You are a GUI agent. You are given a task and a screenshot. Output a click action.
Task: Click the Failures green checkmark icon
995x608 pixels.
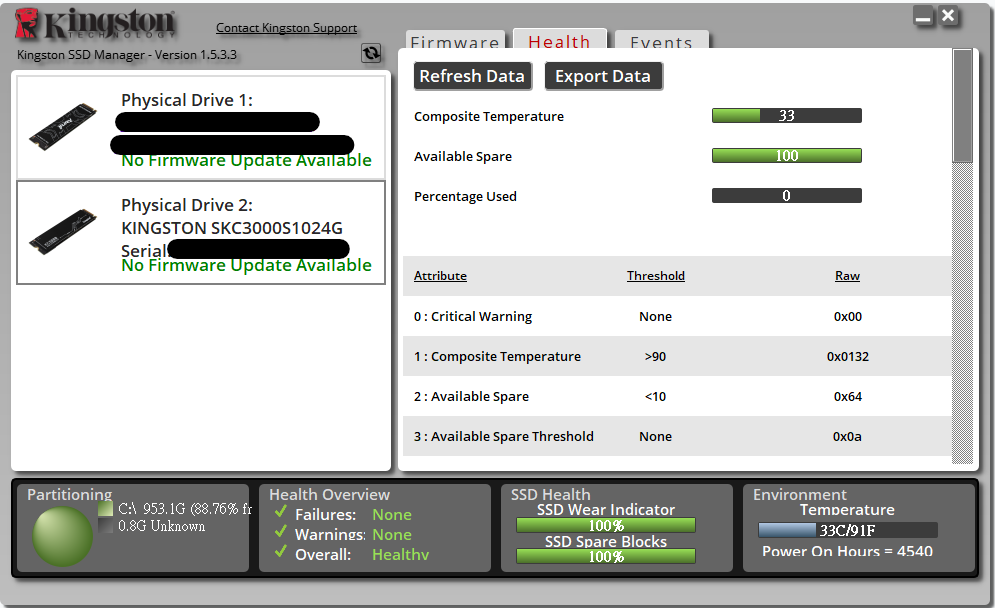[x=280, y=512]
